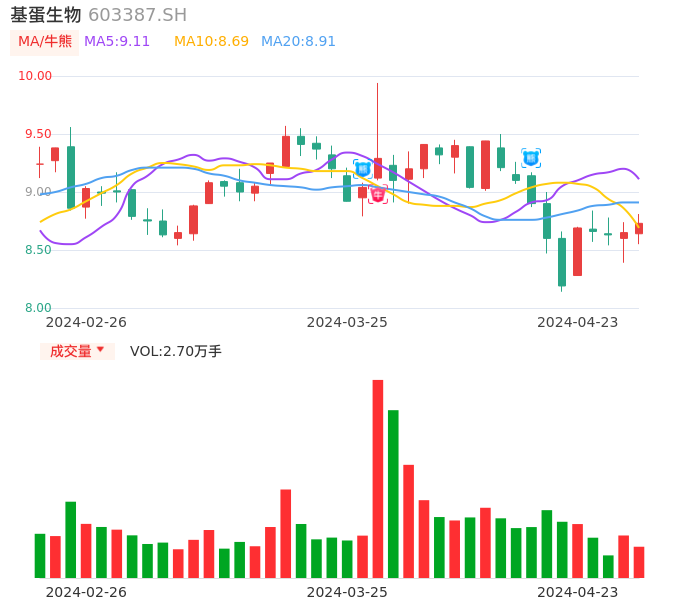
Task: Click the blue bear (熊) marker in mid-April
Action: 531,158
